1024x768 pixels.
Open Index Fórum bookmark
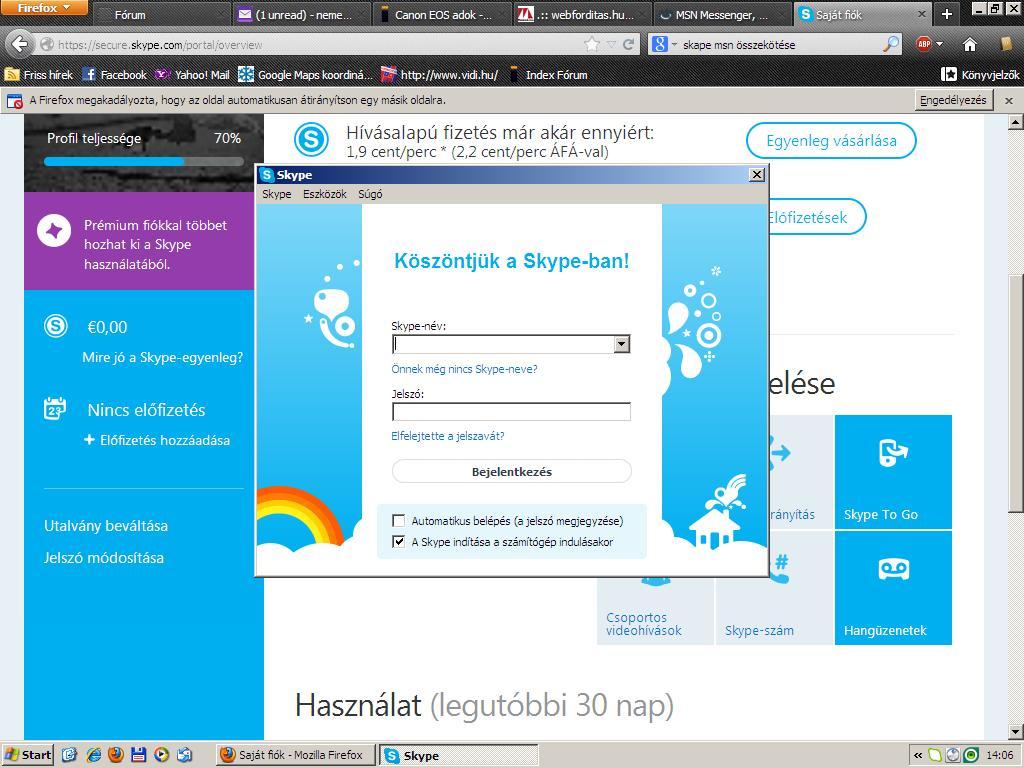point(547,74)
